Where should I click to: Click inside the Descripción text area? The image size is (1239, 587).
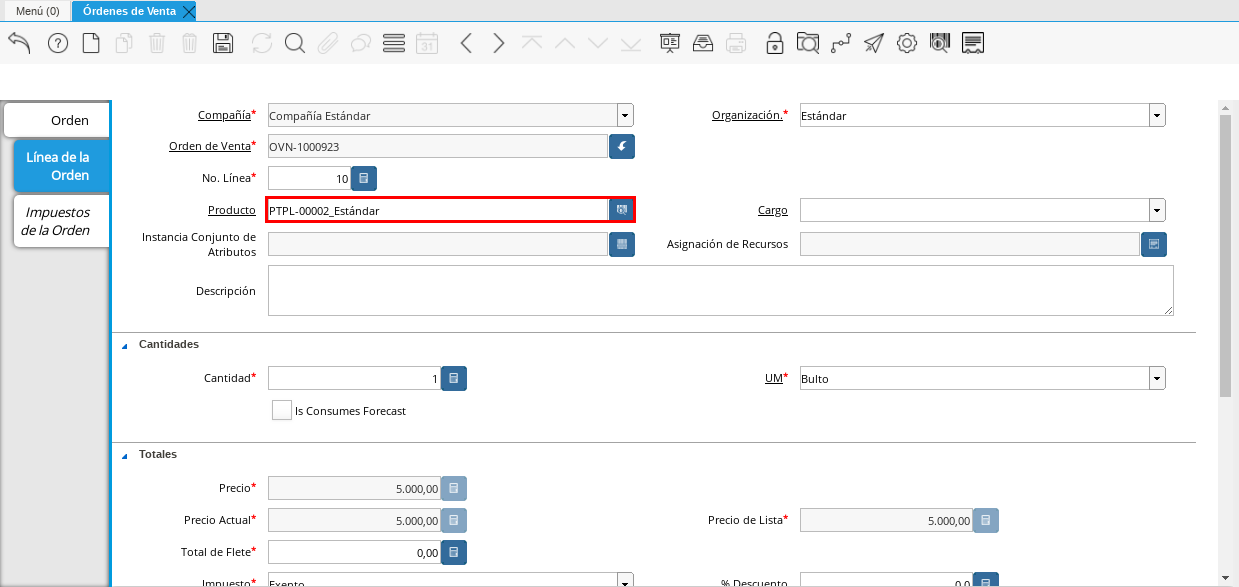tap(721, 291)
